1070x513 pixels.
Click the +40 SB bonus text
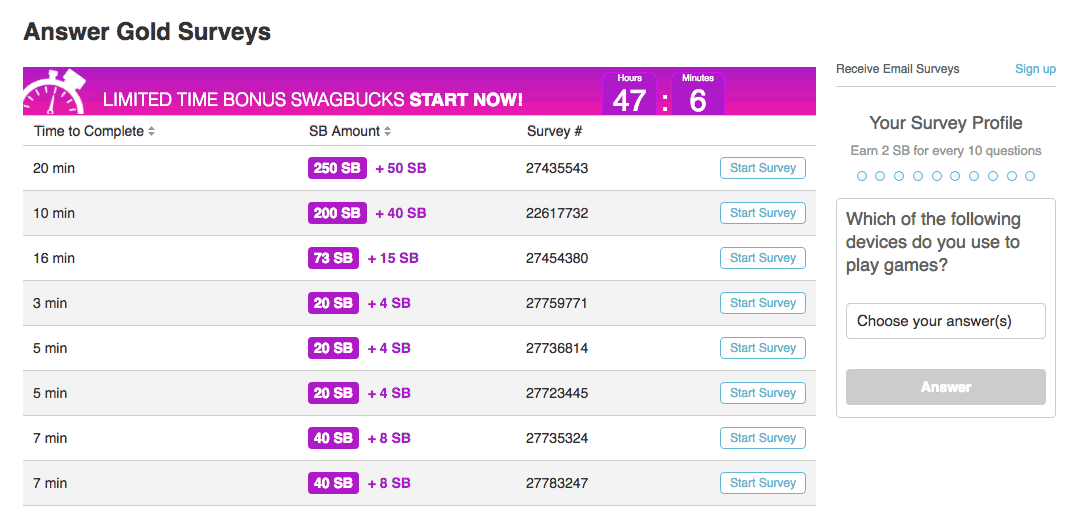[x=401, y=213]
